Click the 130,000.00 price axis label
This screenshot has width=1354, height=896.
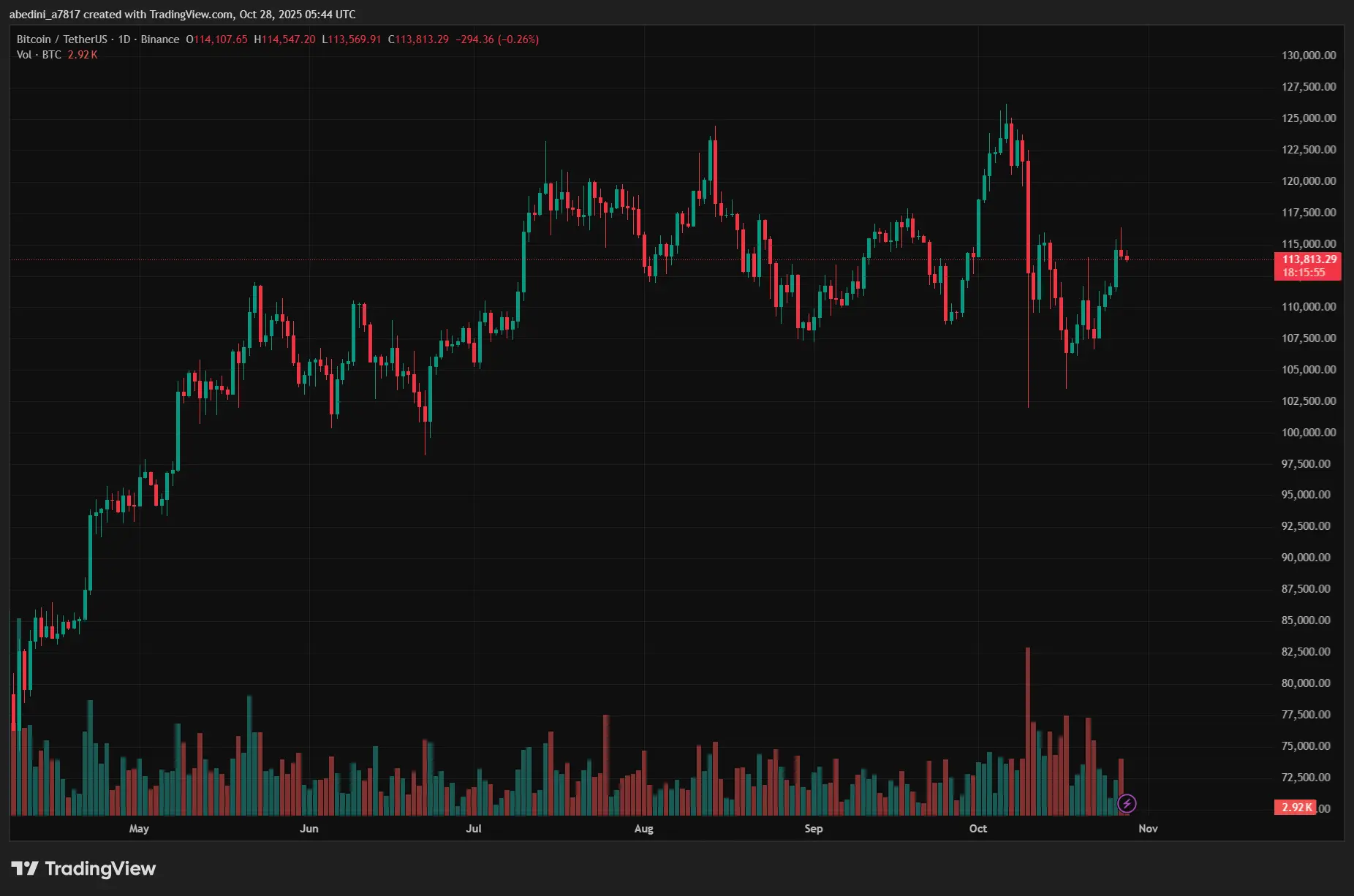pyautogui.click(x=1308, y=56)
